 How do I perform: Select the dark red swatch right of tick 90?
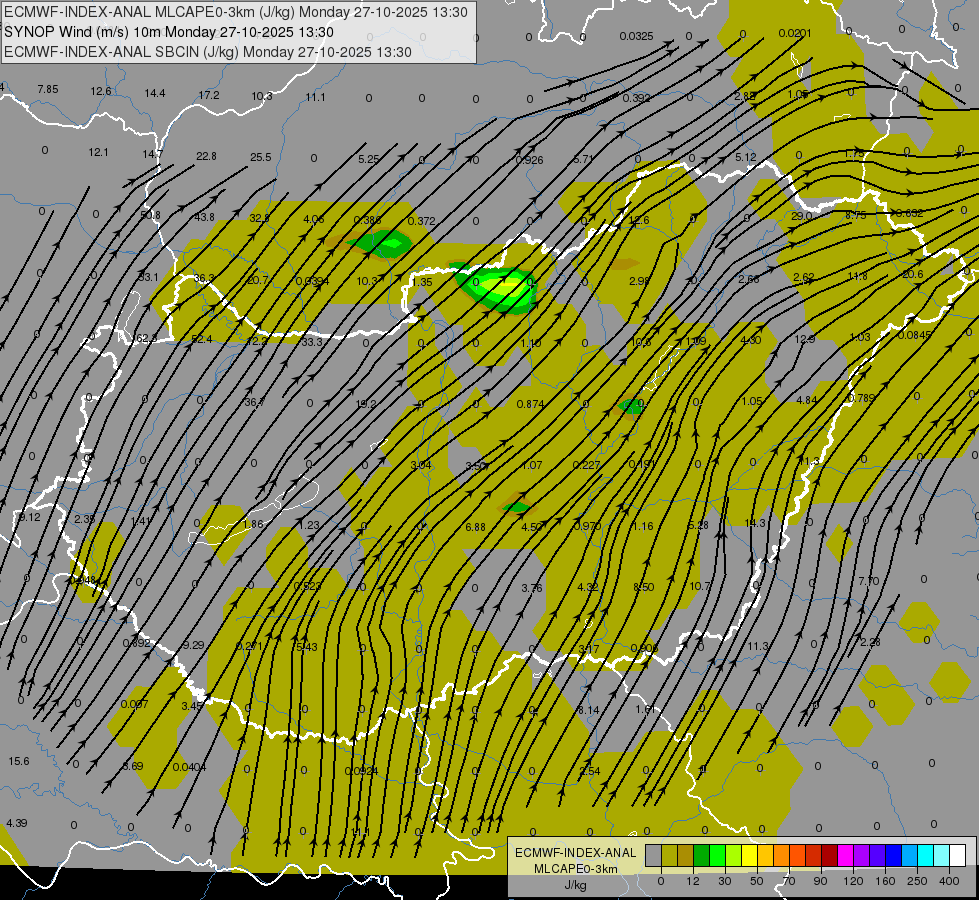click(x=829, y=856)
